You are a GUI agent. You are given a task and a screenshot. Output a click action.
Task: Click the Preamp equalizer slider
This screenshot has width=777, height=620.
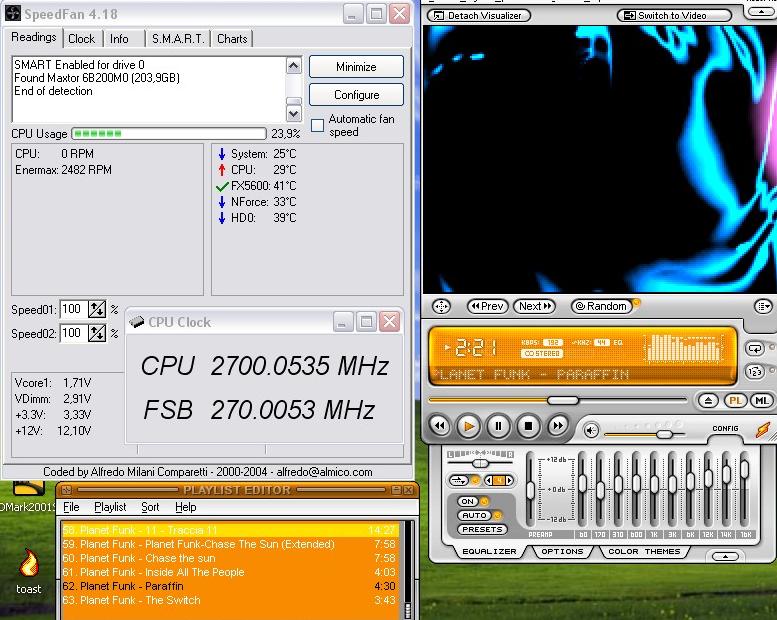click(531, 490)
